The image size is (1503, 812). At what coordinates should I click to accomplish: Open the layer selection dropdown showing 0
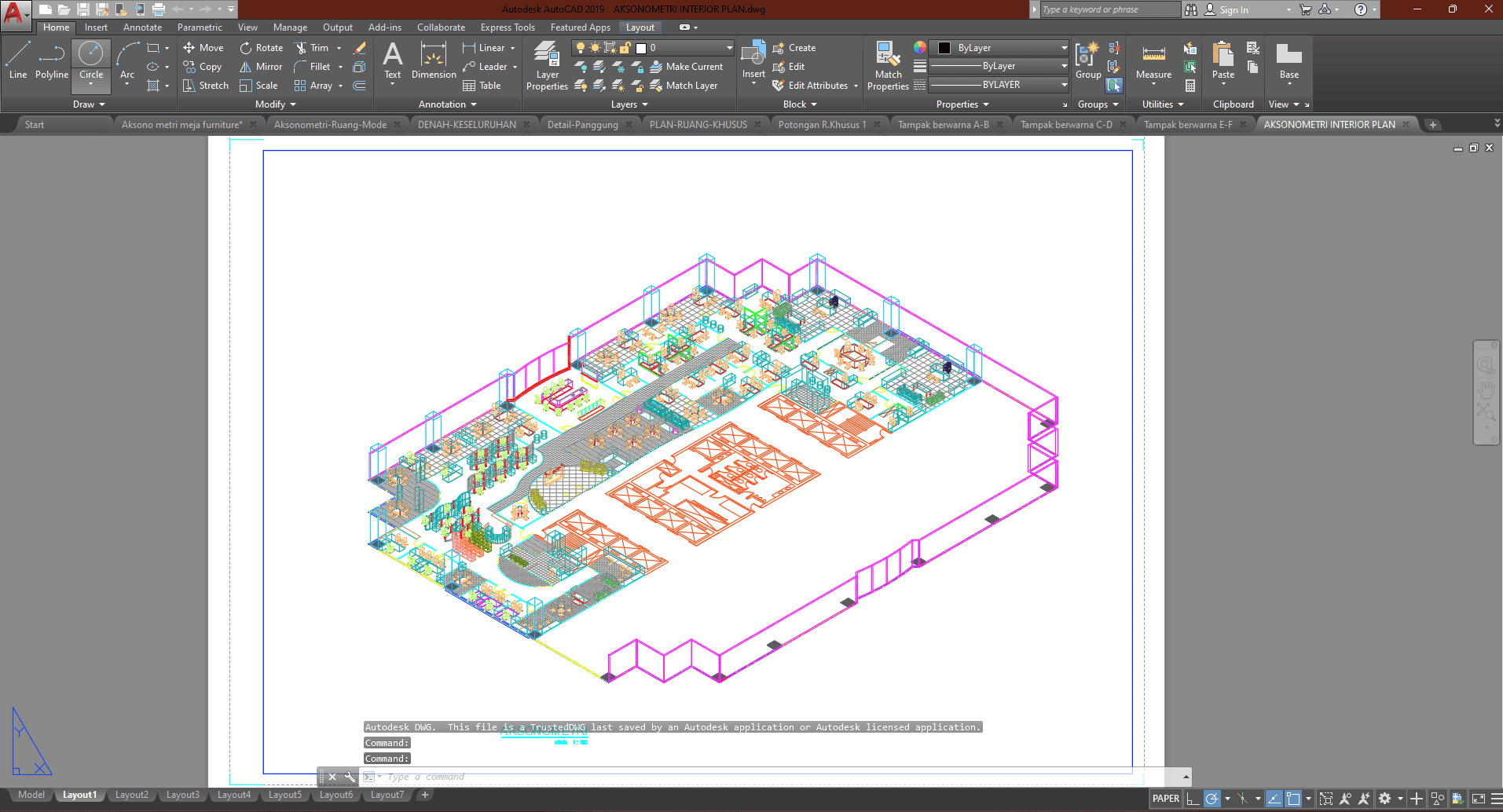coord(691,48)
